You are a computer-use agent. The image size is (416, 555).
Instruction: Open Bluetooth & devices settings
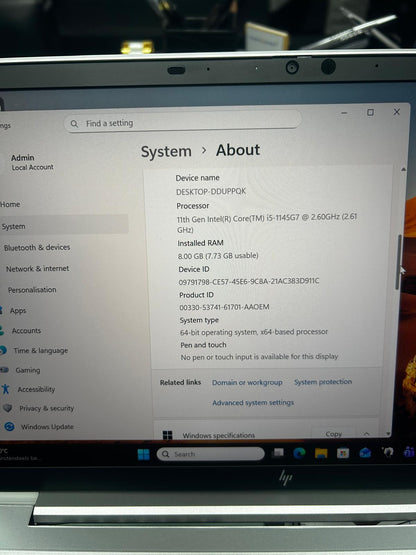pyautogui.click(x=37, y=247)
